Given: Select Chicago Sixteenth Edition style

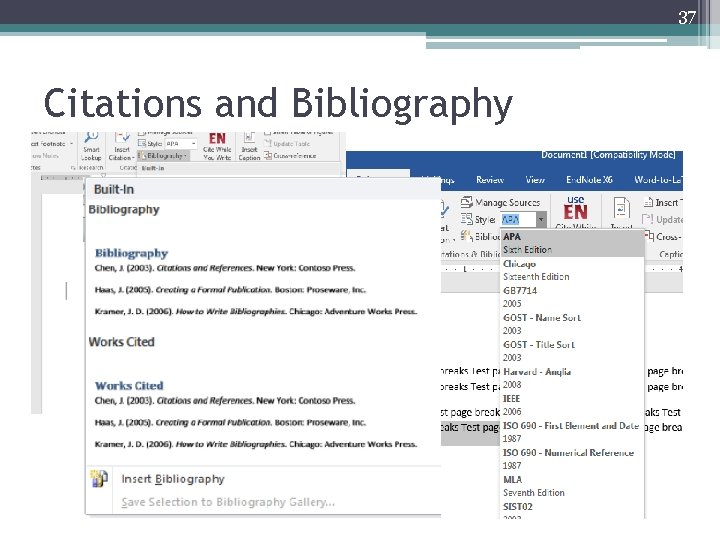Looking at the screenshot, I should [x=572, y=270].
